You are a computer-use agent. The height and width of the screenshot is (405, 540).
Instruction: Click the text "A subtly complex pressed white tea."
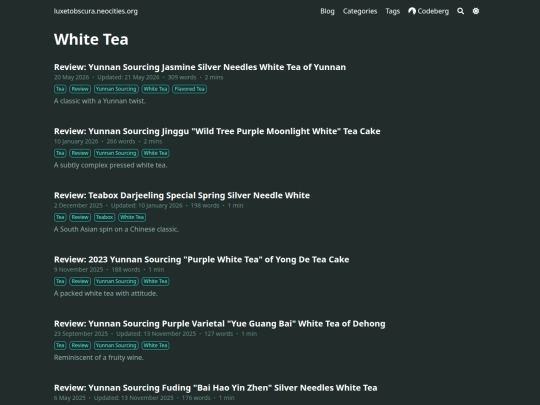(111, 165)
